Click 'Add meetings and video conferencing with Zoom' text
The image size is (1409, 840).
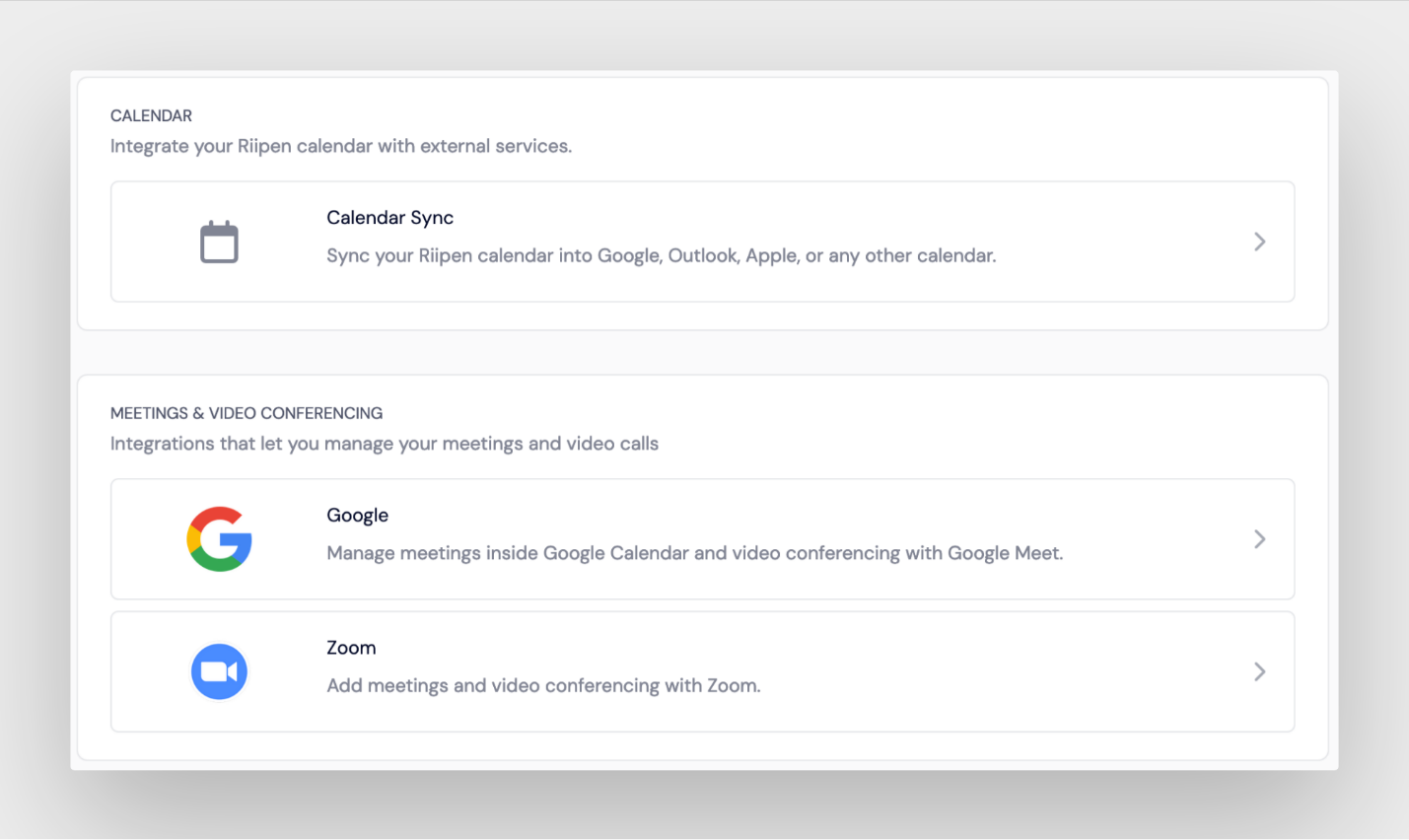(543, 685)
